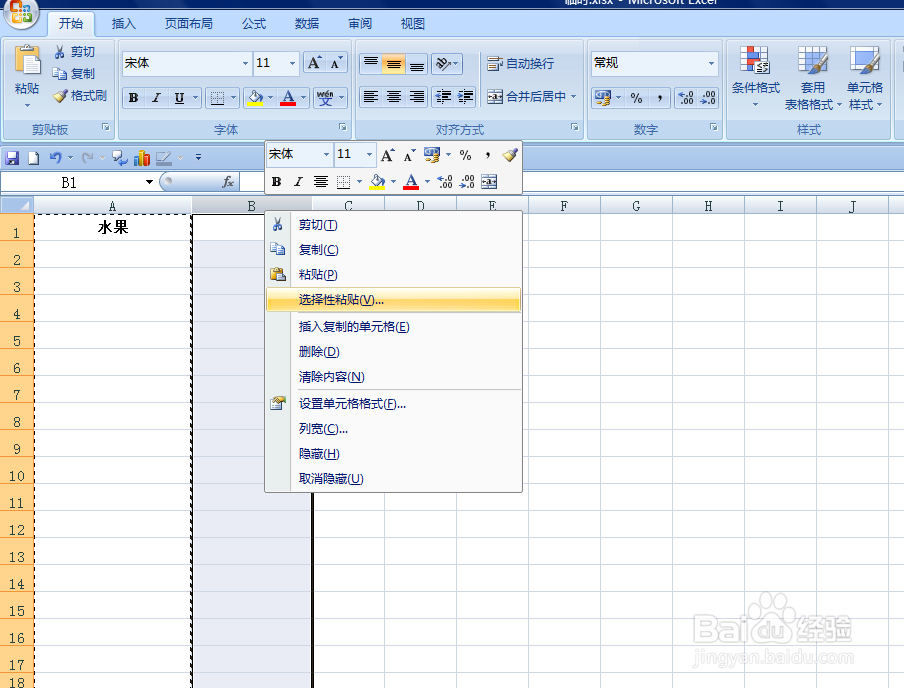Viewport: 904px width, 688px height.
Task: Click increase decimal icon in ribbon number group
Action: 685,98
